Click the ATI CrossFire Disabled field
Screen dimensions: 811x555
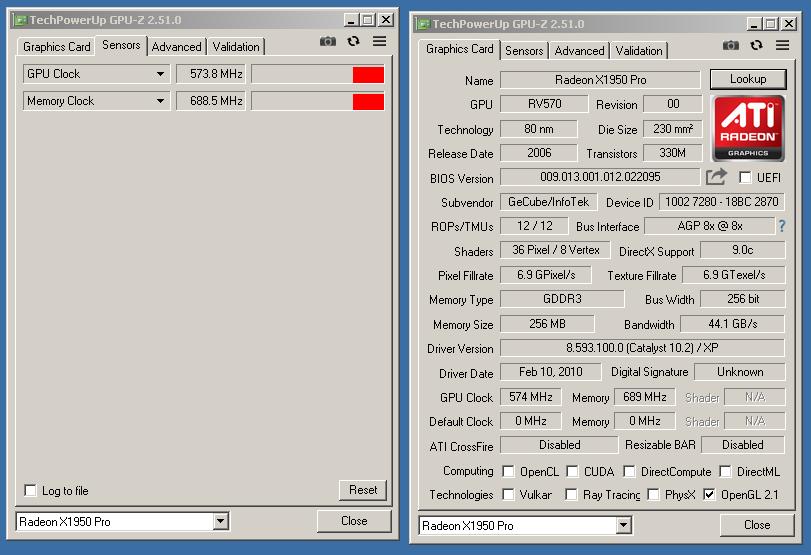[559, 445]
